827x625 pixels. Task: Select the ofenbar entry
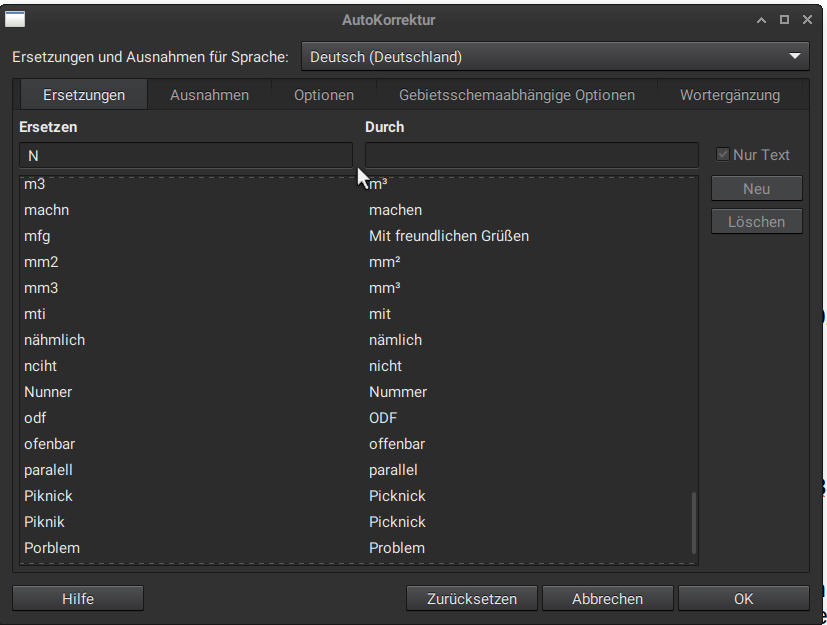click(x=359, y=444)
